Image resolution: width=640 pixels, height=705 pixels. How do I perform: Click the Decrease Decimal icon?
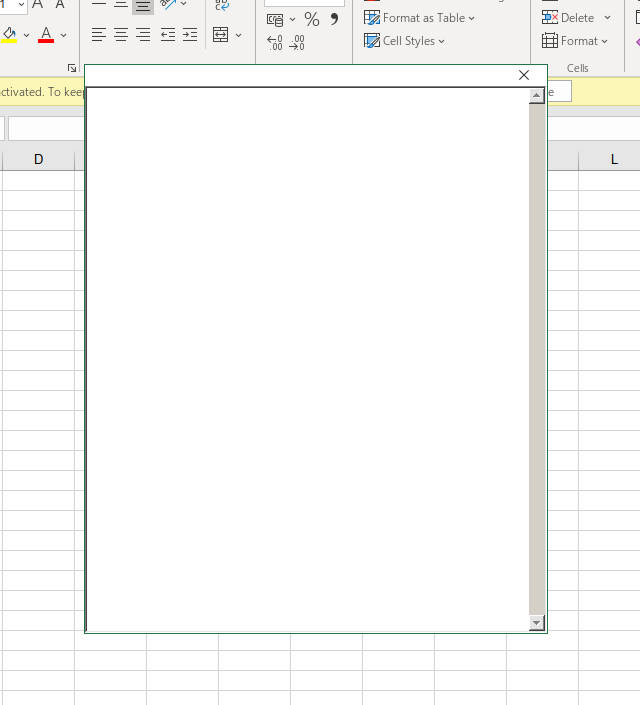297,43
